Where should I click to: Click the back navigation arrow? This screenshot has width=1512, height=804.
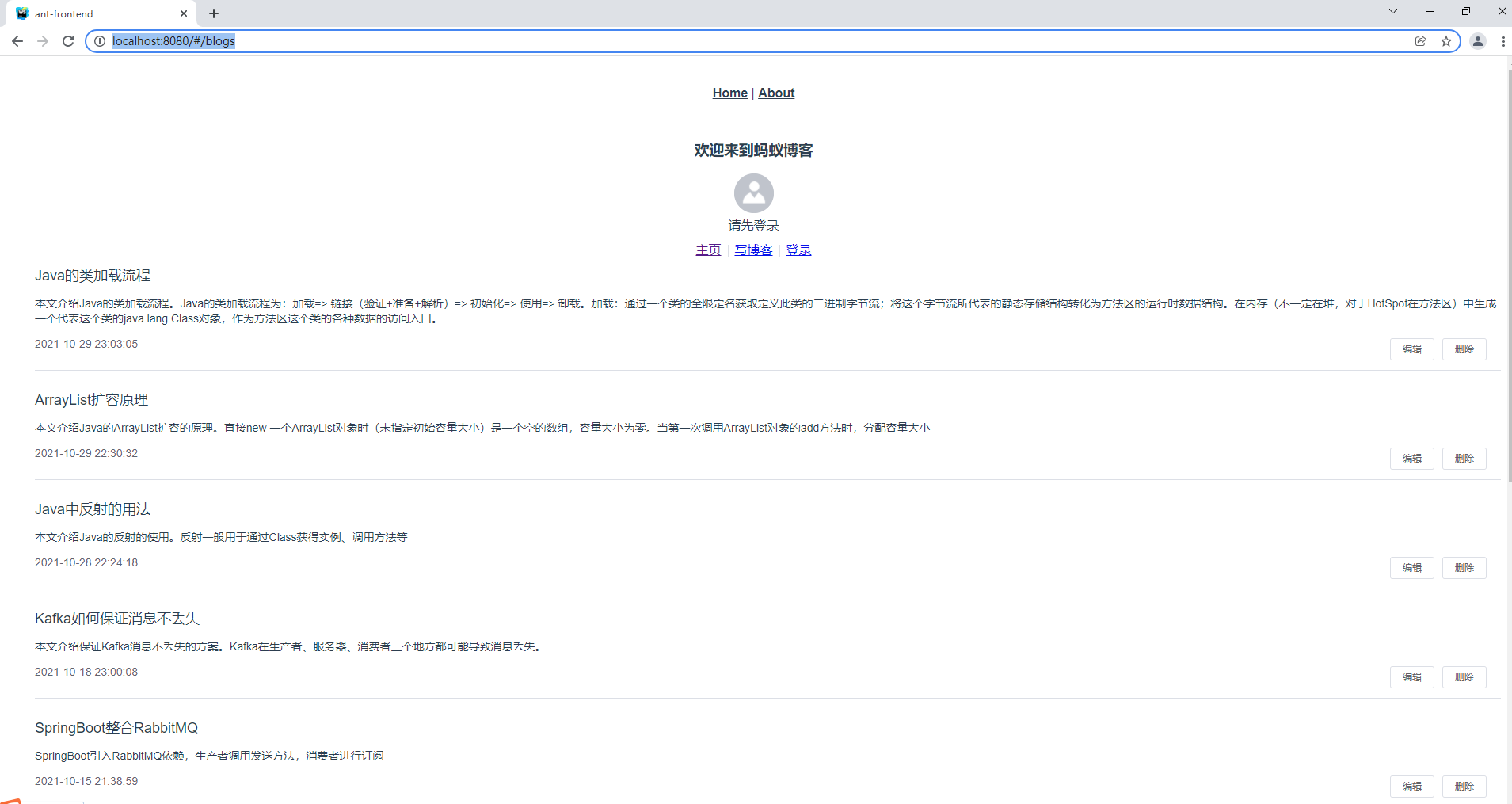(17, 40)
